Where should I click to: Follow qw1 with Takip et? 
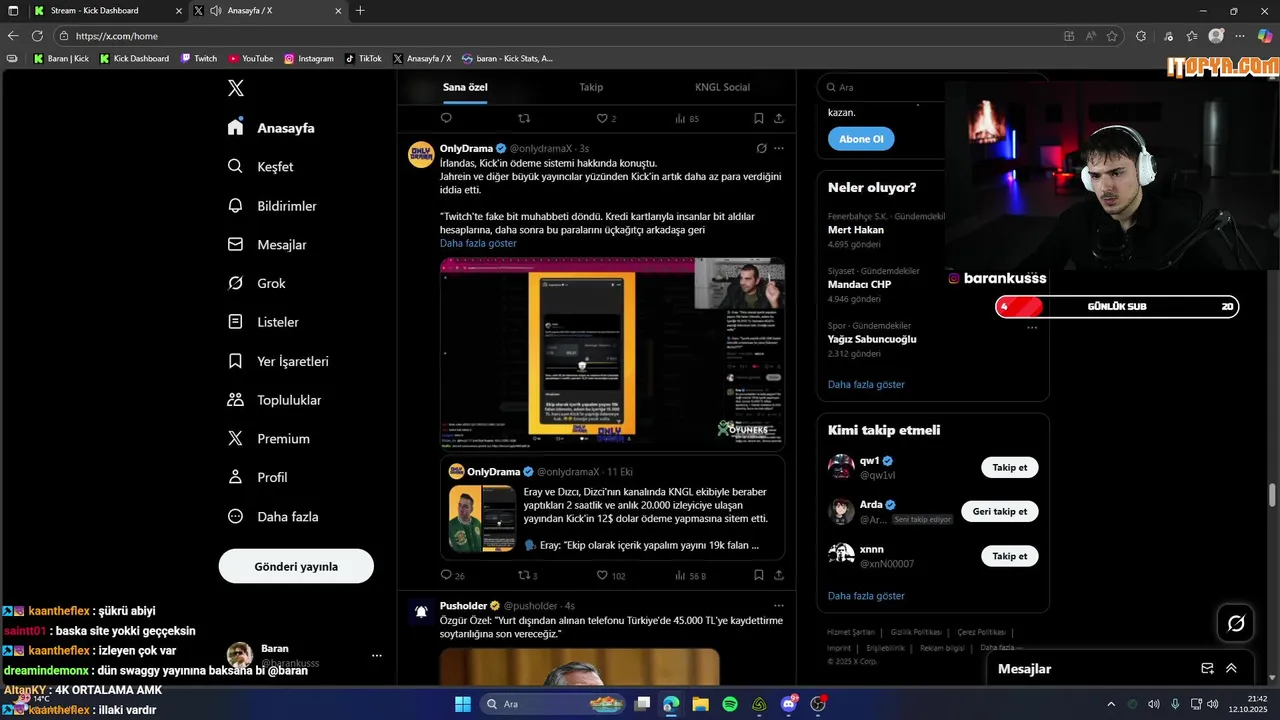(1010, 467)
